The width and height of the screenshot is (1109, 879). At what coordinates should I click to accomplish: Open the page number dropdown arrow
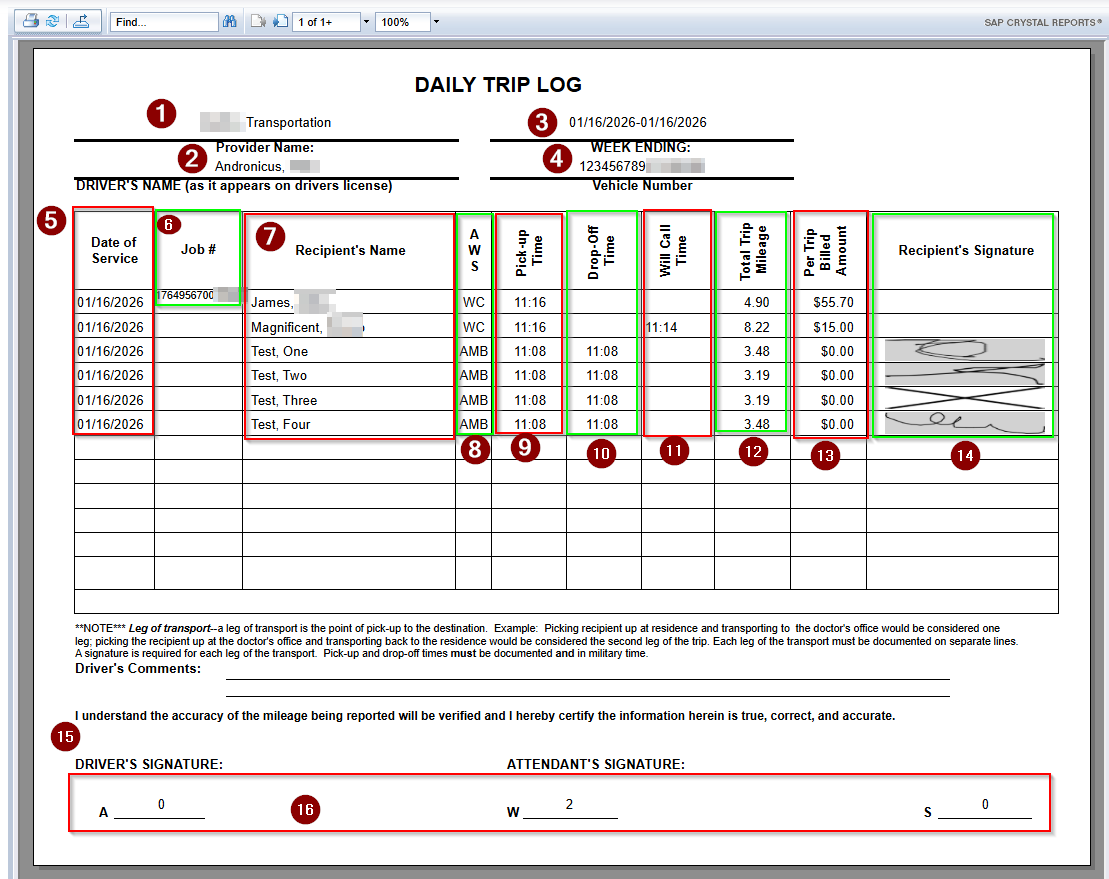pyautogui.click(x=366, y=21)
